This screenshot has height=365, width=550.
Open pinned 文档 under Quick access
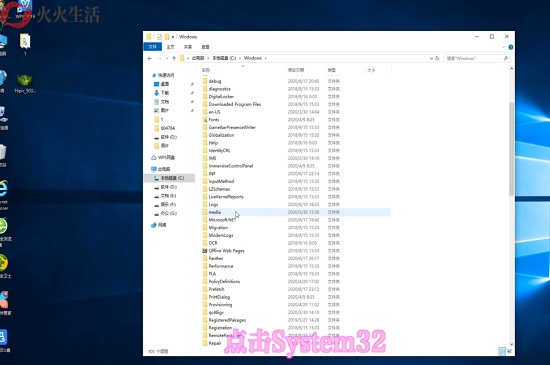point(165,102)
